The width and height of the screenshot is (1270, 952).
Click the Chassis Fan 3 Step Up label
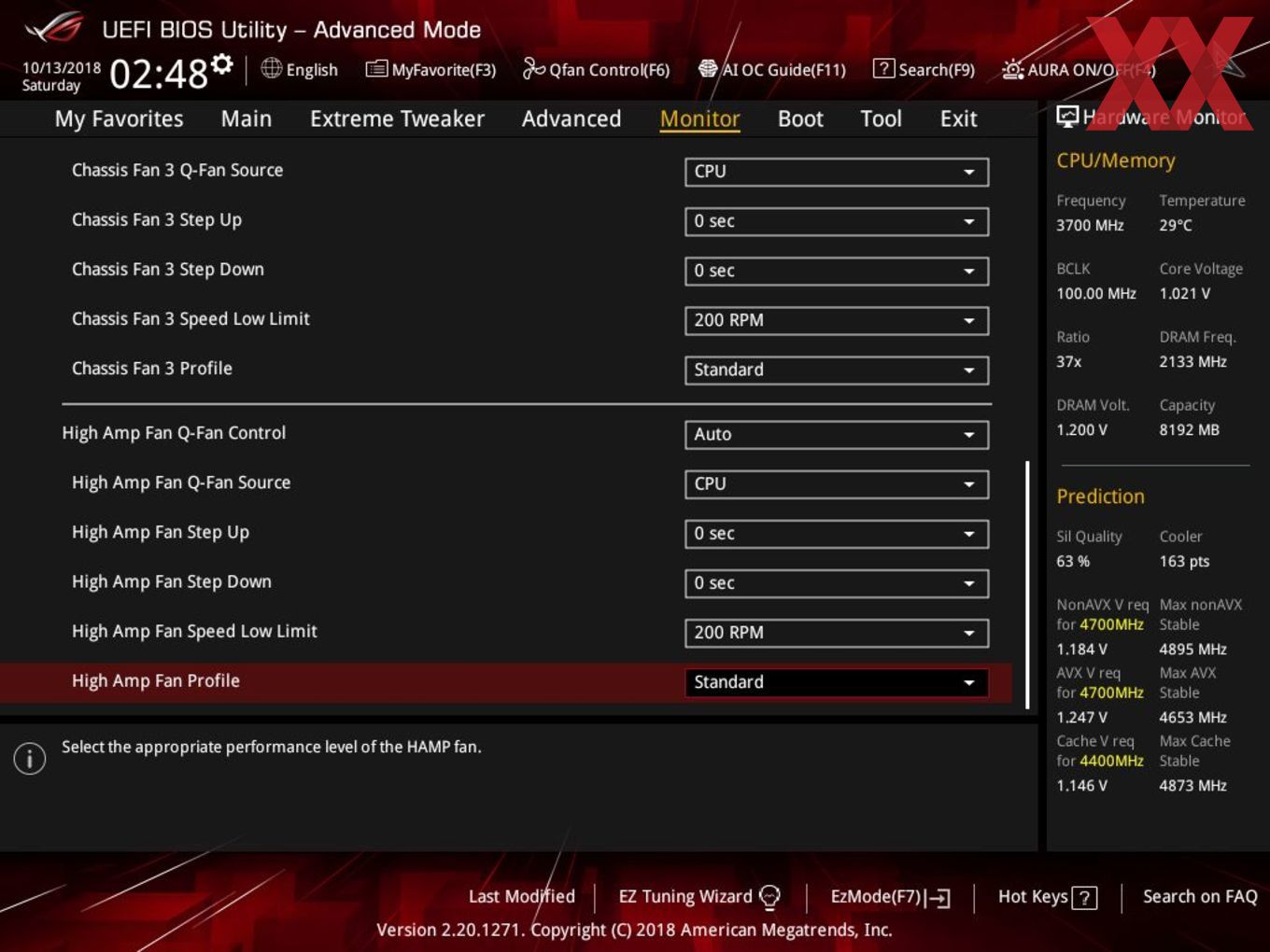point(157,220)
